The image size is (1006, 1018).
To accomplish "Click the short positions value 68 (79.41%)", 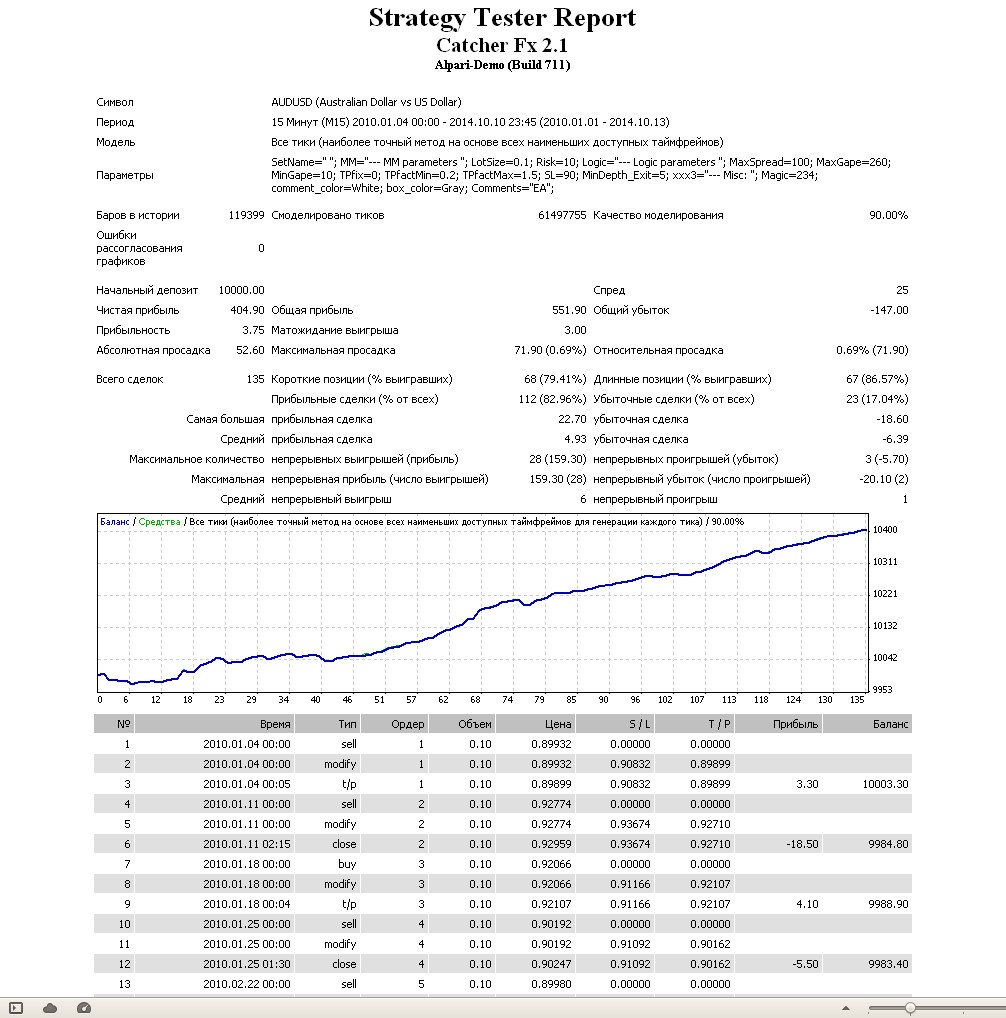I will point(555,379).
